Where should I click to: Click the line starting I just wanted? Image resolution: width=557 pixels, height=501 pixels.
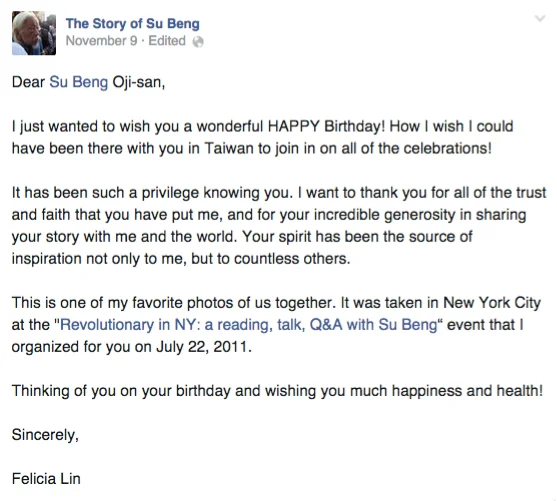pyautogui.click(x=263, y=127)
